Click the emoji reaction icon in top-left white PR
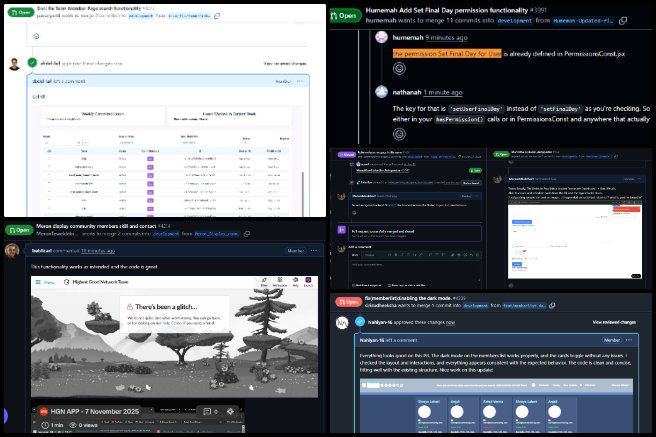The height and width of the screenshot is (437, 656). 36,36
